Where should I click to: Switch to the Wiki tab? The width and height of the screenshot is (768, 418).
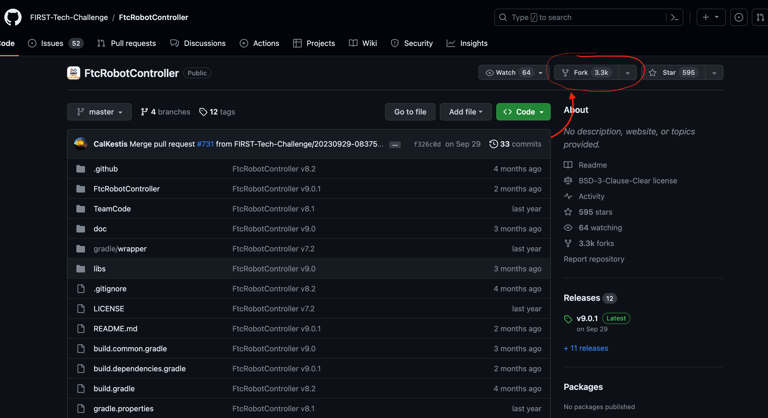(x=363, y=43)
